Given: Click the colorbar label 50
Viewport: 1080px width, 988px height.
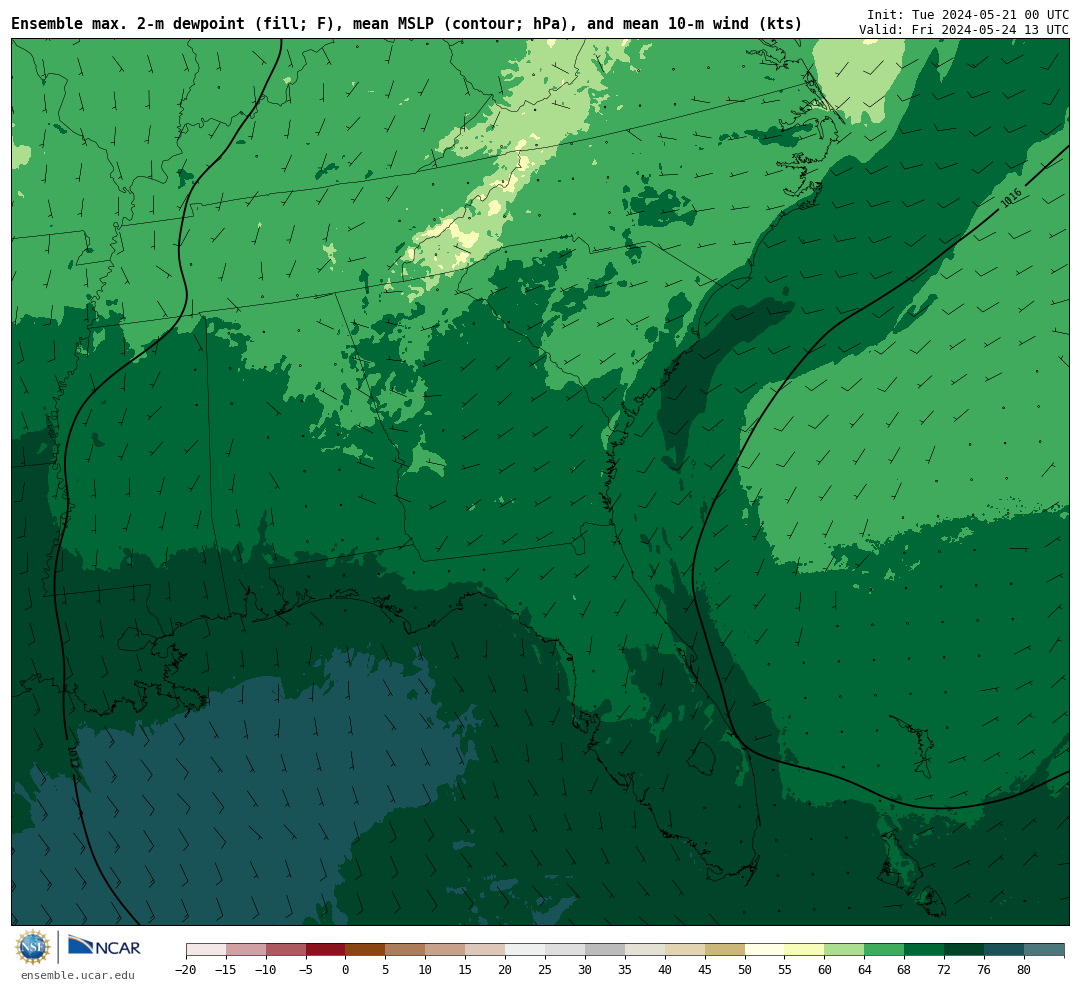Looking at the screenshot, I should (745, 969).
